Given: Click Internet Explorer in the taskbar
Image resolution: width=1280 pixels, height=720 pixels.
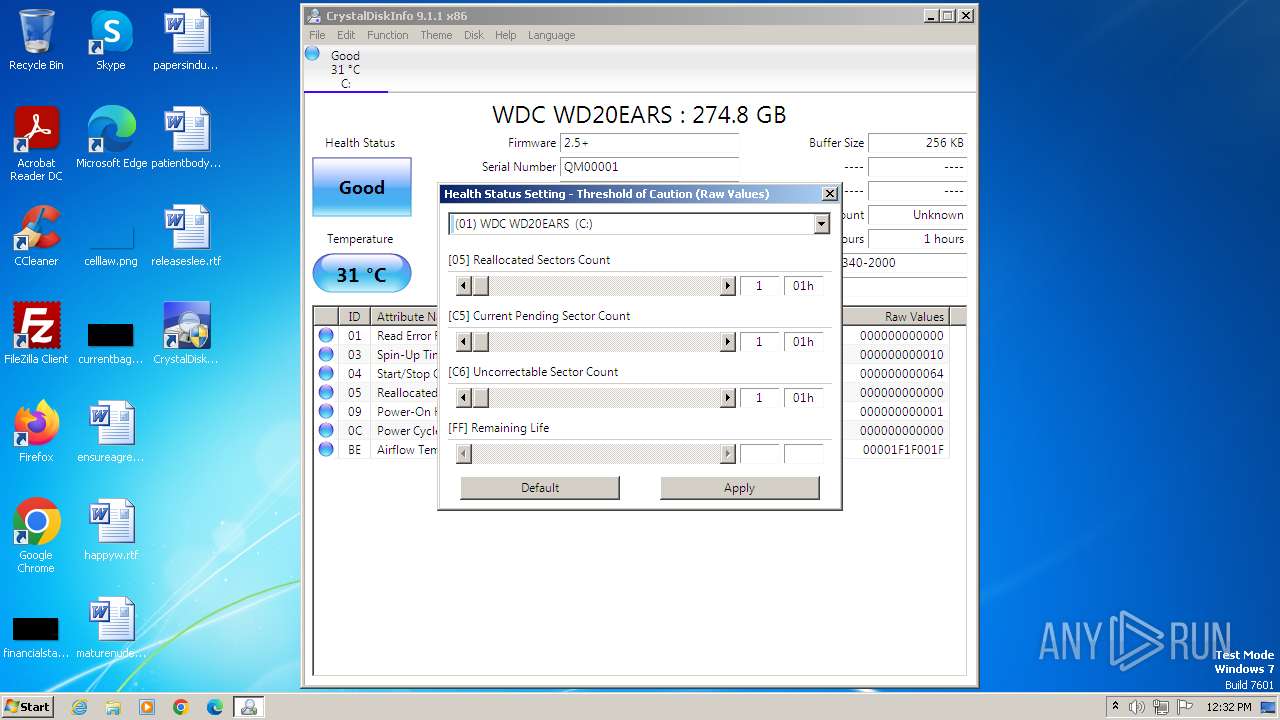Looking at the screenshot, I should click(x=79, y=707).
